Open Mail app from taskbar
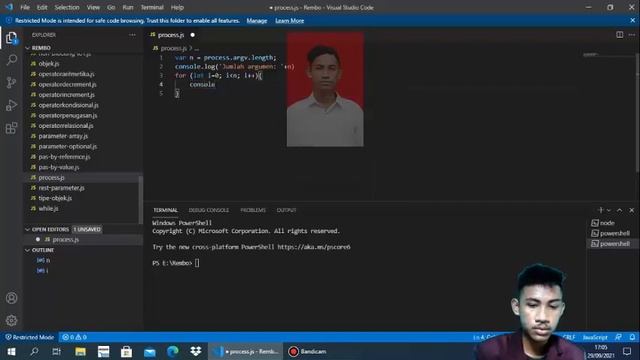 [x=150, y=351]
